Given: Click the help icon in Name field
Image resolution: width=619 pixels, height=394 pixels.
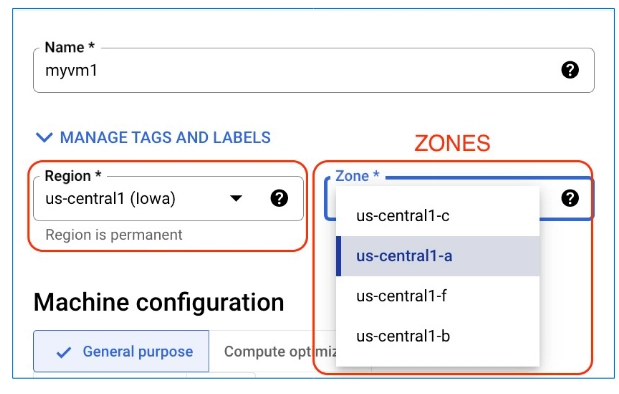Looking at the screenshot, I should click(570, 70).
